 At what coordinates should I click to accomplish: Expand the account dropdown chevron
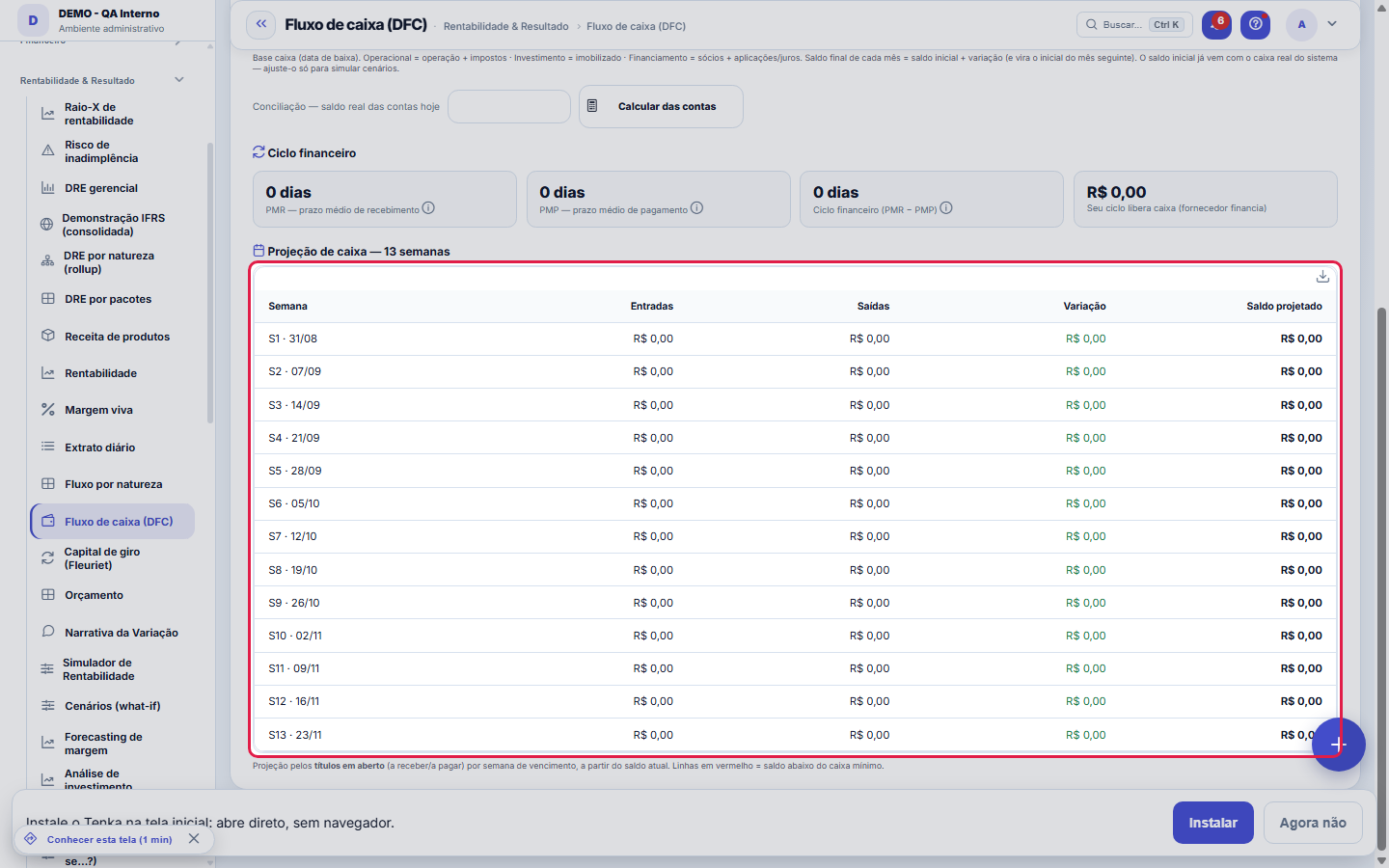pos(1332,24)
